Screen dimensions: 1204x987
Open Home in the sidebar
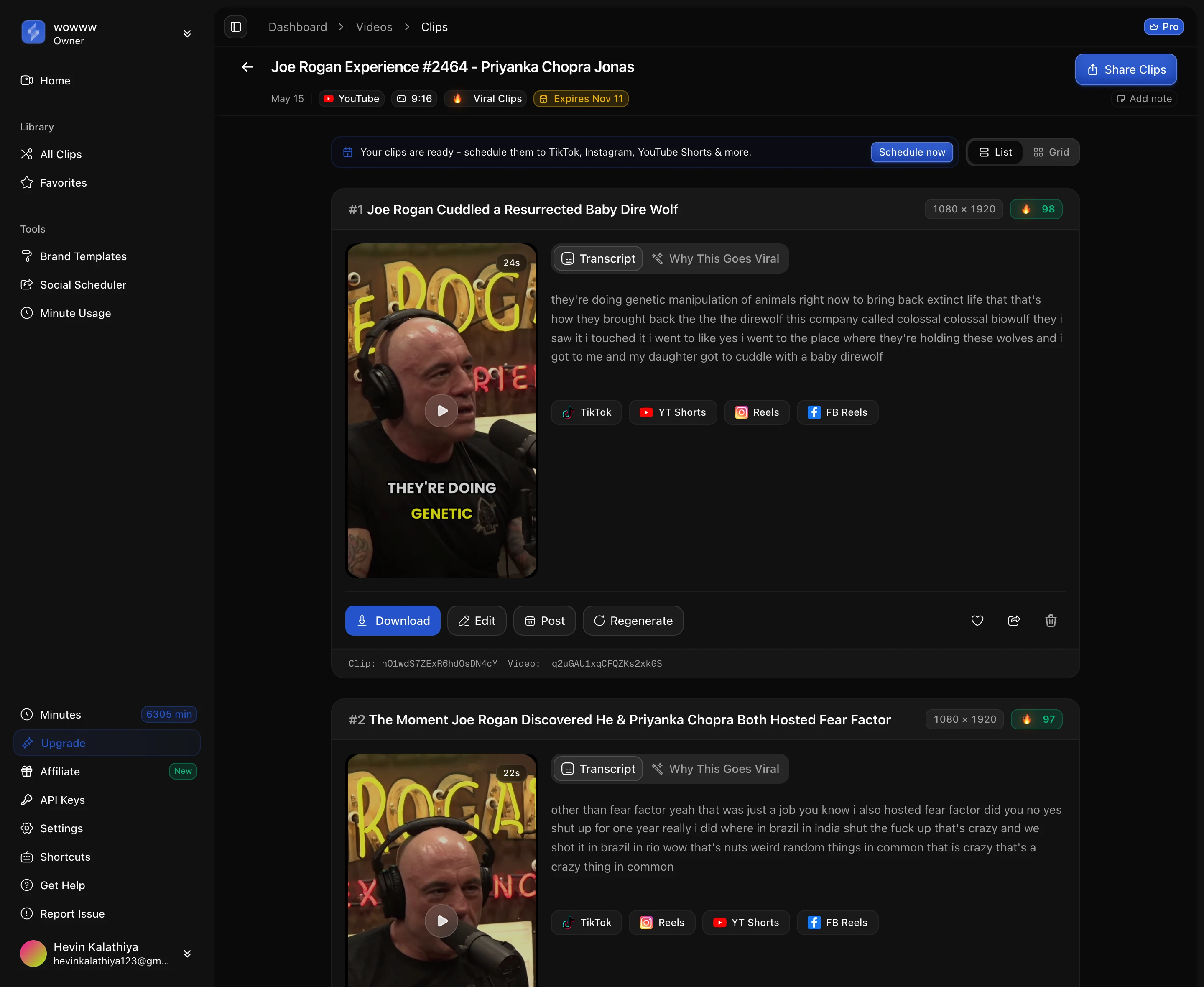coord(107,81)
